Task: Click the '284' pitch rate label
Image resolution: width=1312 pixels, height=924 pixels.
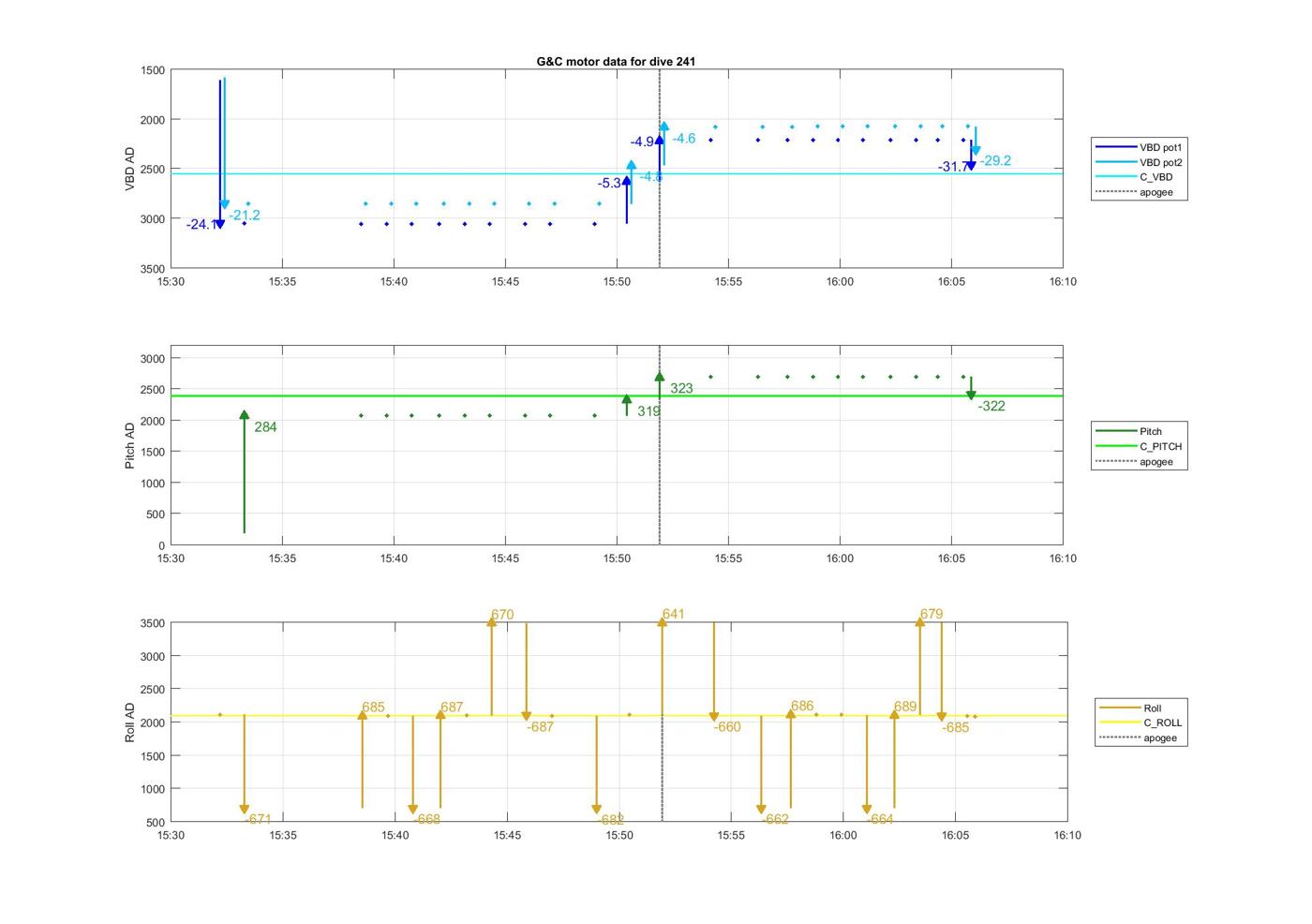Action: click(x=265, y=427)
